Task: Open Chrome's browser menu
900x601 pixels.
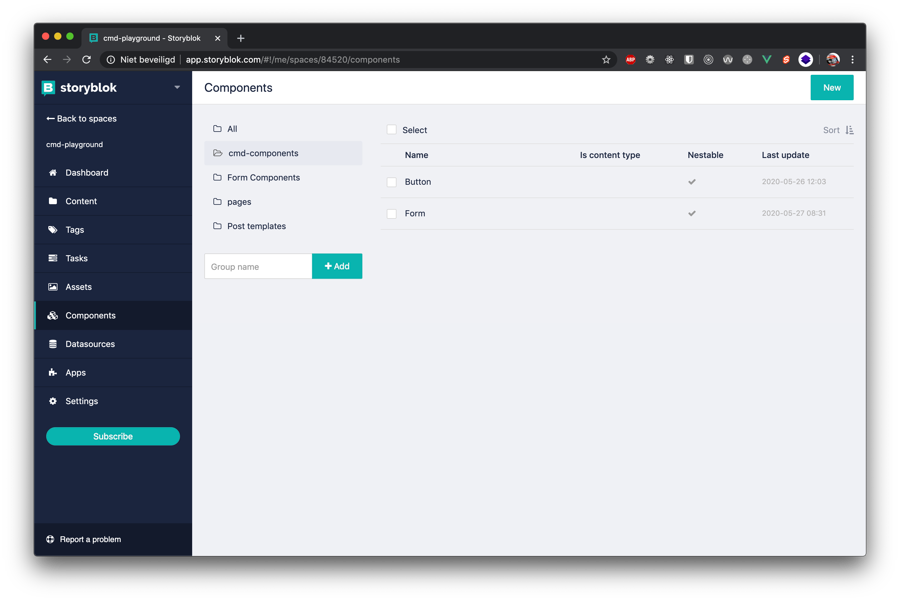Action: [x=853, y=59]
